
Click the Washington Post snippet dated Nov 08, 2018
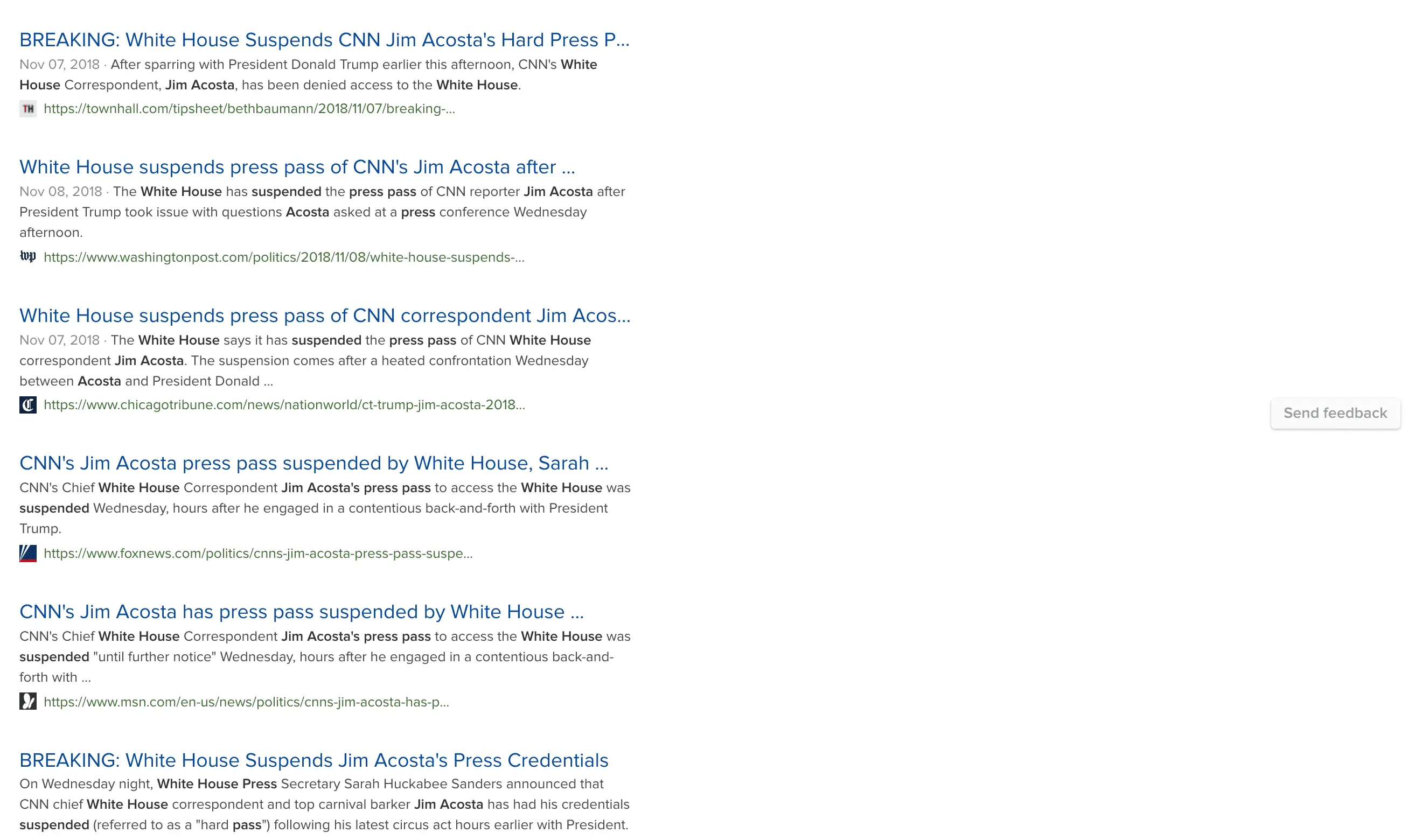(x=322, y=212)
